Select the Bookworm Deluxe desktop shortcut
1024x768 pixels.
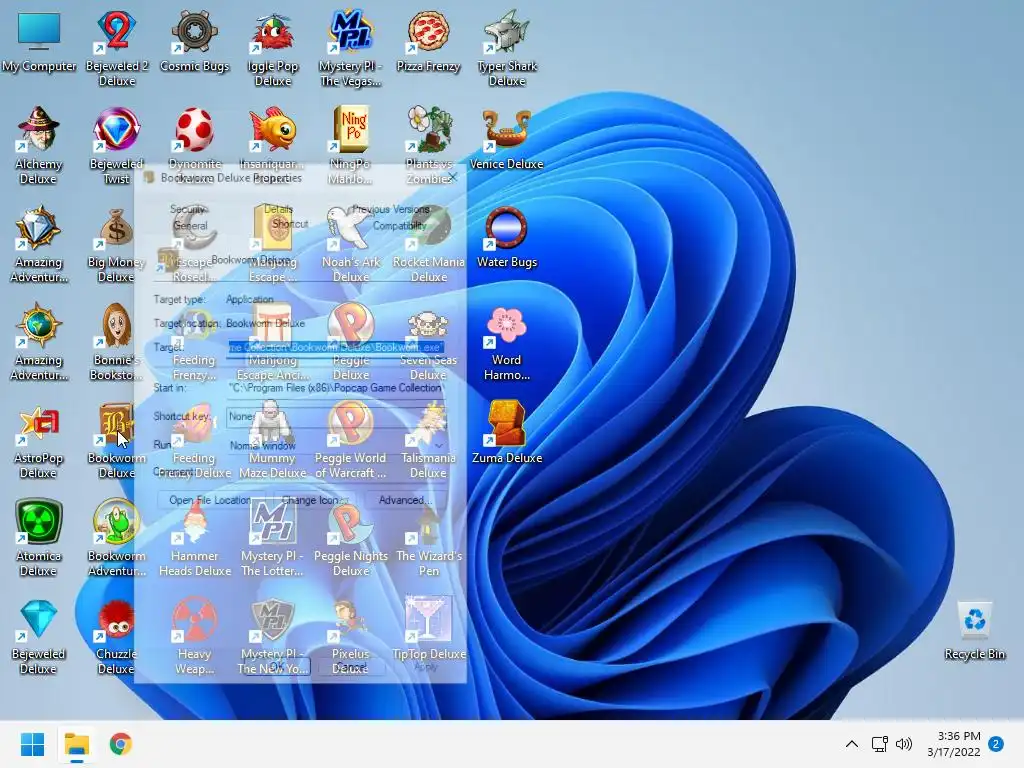click(117, 440)
